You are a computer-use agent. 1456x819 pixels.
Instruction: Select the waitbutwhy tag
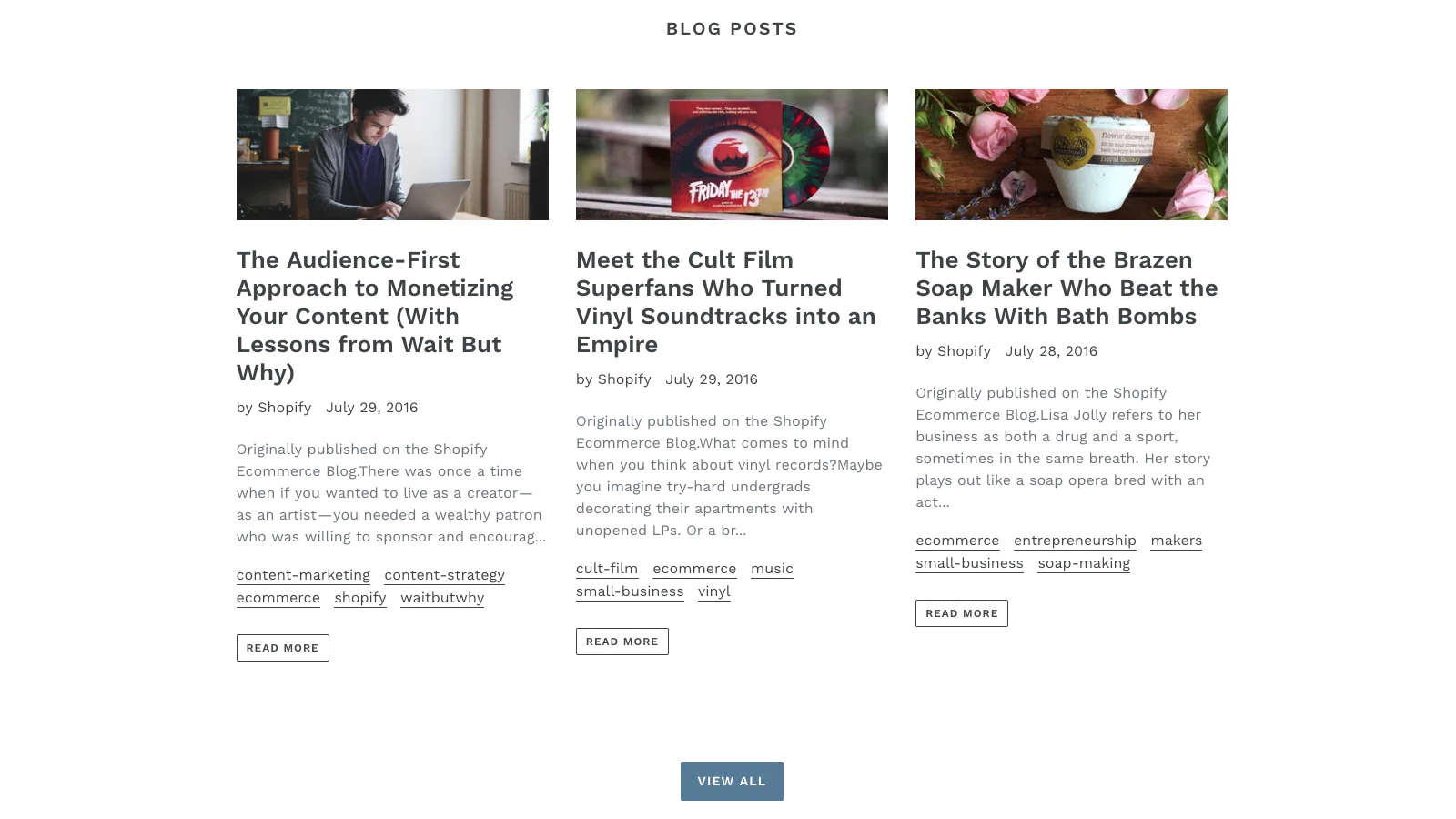[442, 598]
